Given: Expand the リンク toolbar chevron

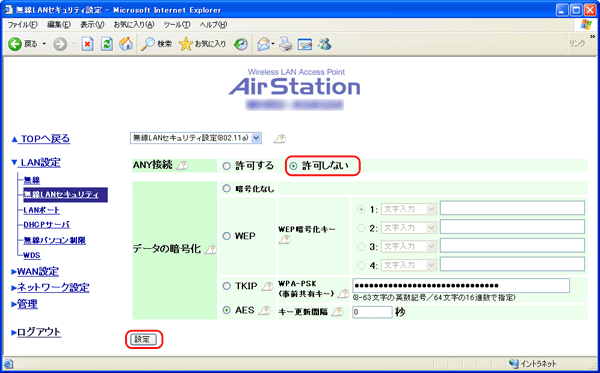Looking at the screenshot, I should tap(592, 37).
